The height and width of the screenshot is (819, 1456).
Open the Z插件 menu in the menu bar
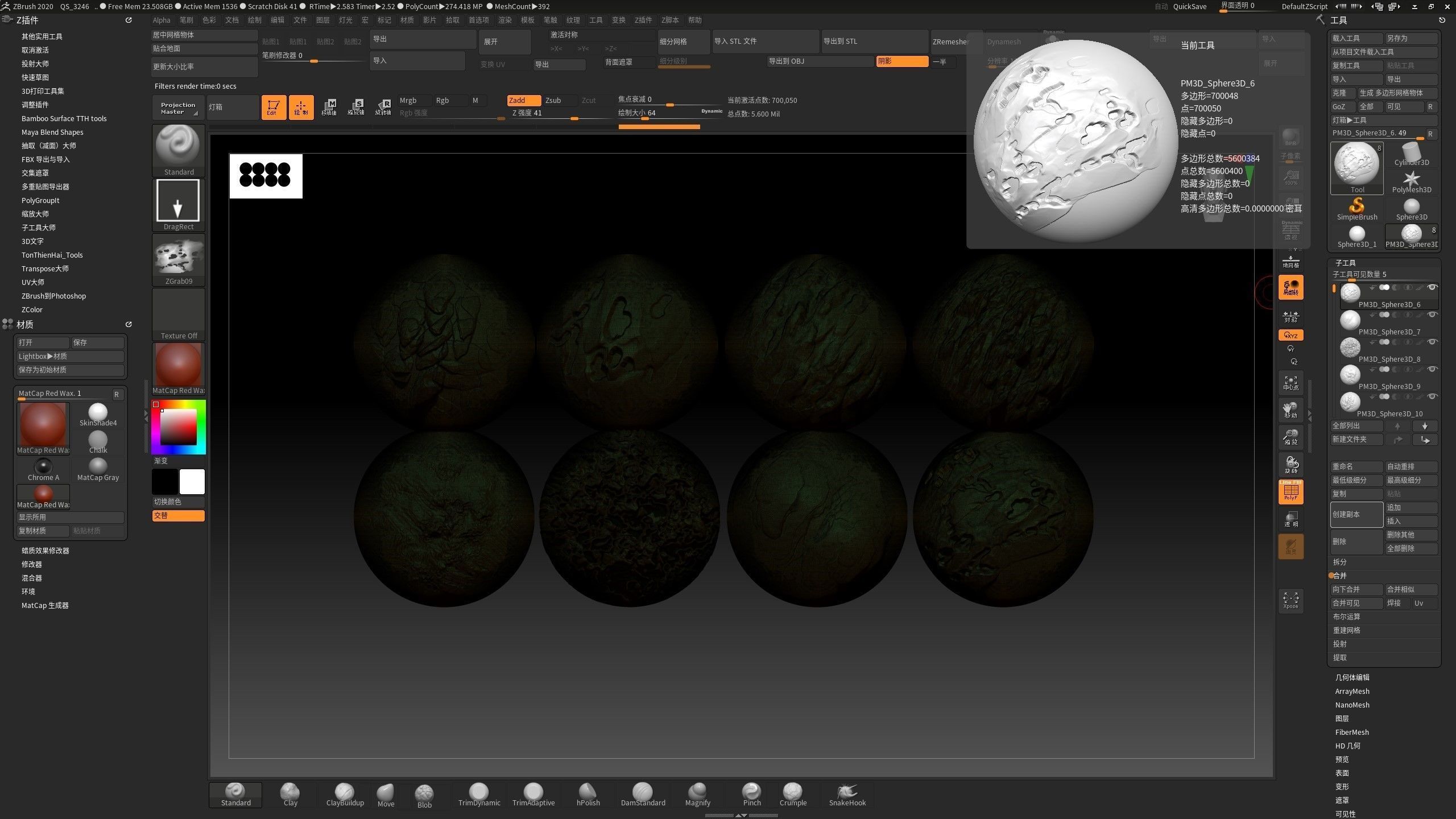(x=643, y=20)
